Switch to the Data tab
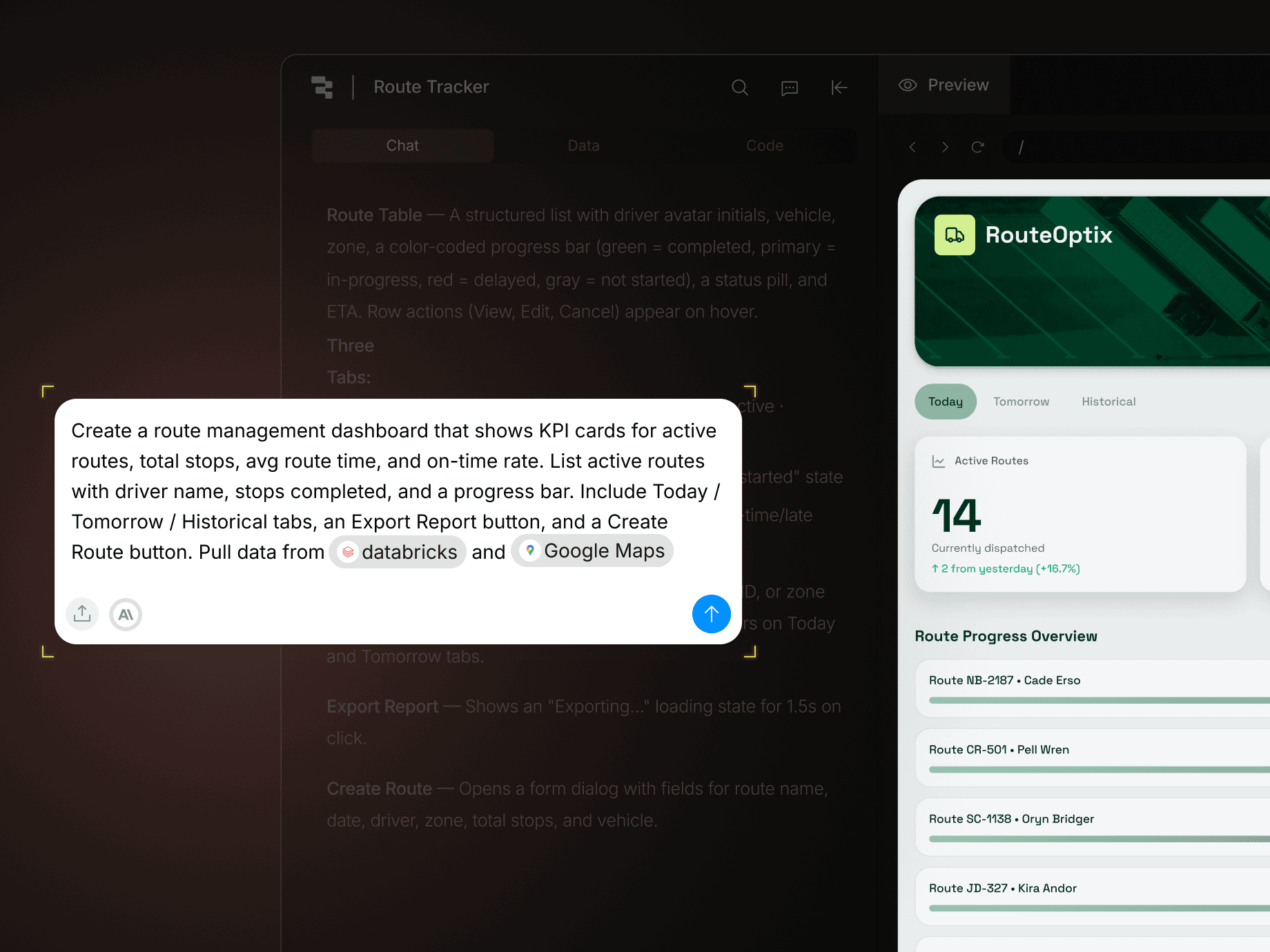This screenshot has height=952, width=1270. pos(584,146)
